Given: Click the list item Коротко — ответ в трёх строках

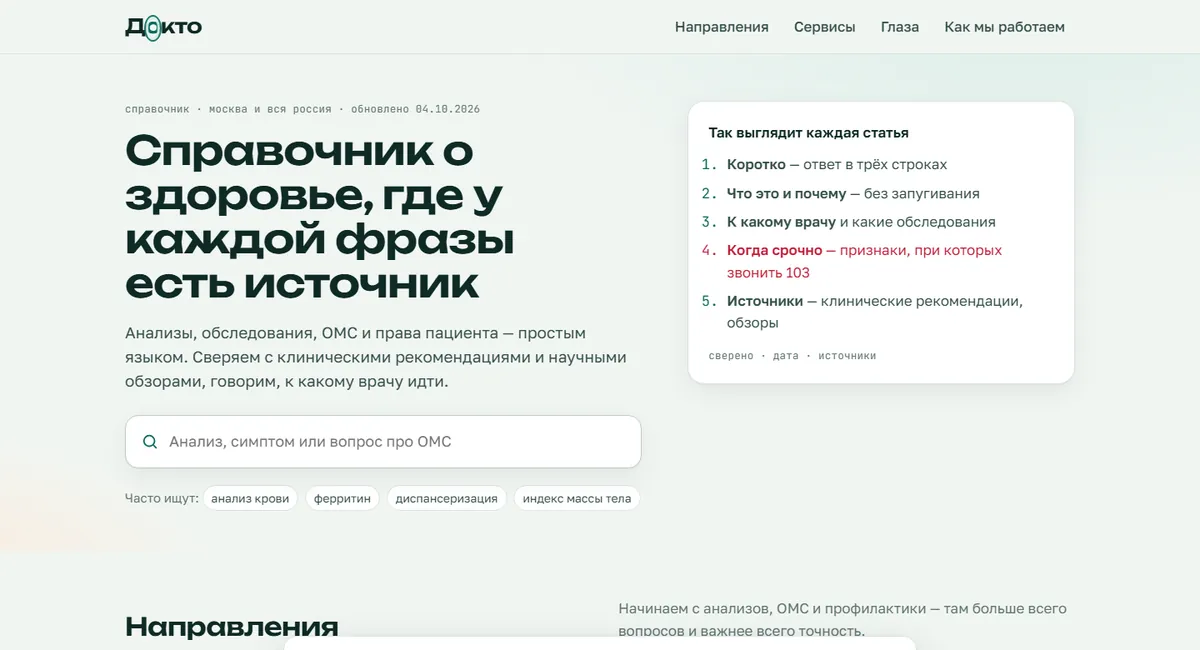Looking at the screenshot, I should 837,165.
